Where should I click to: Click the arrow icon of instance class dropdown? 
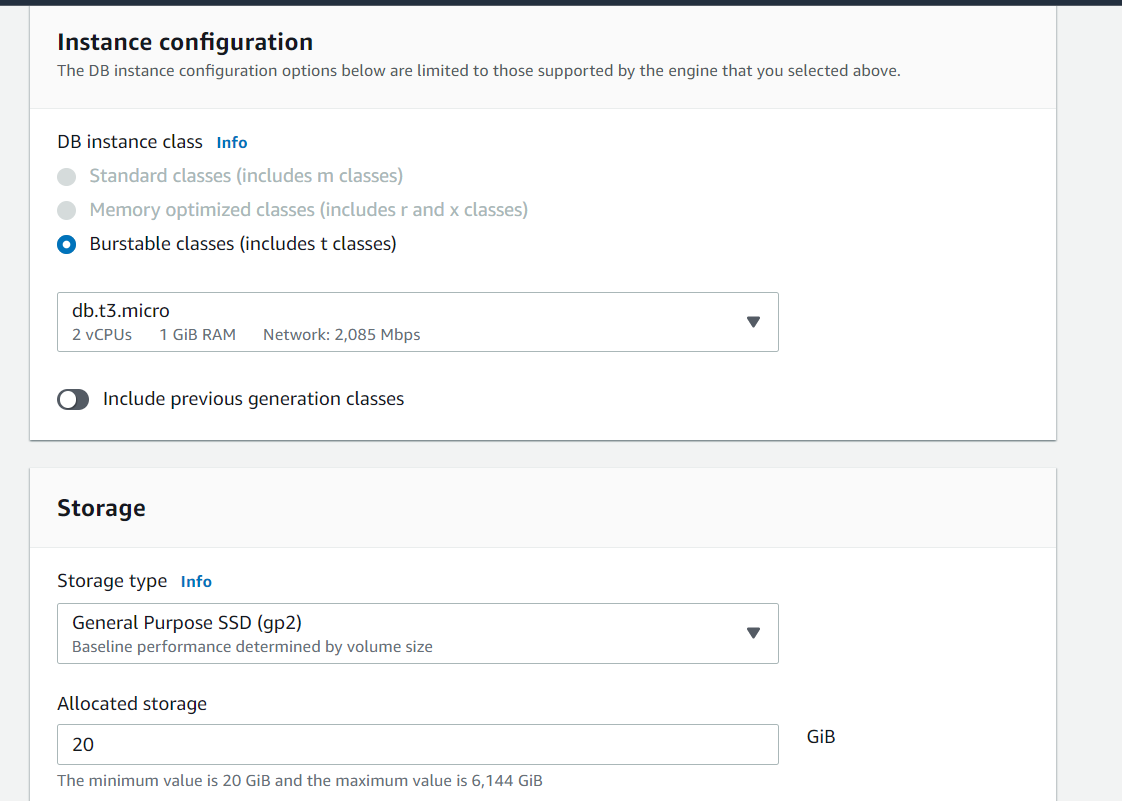(753, 322)
